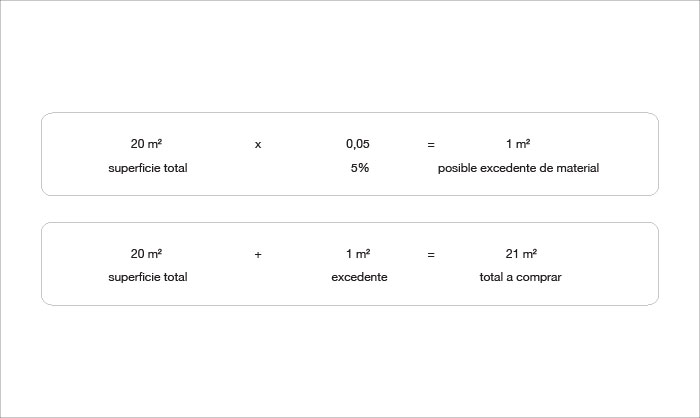Click the first 20 m² value
Viewport: 700px width, 418px height.
coord(146,144)
